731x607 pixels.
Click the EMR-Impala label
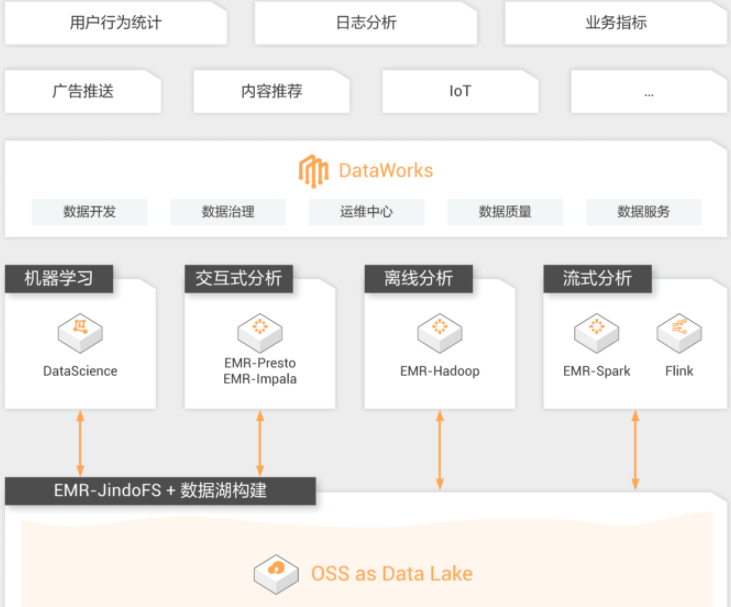point(260,379)
